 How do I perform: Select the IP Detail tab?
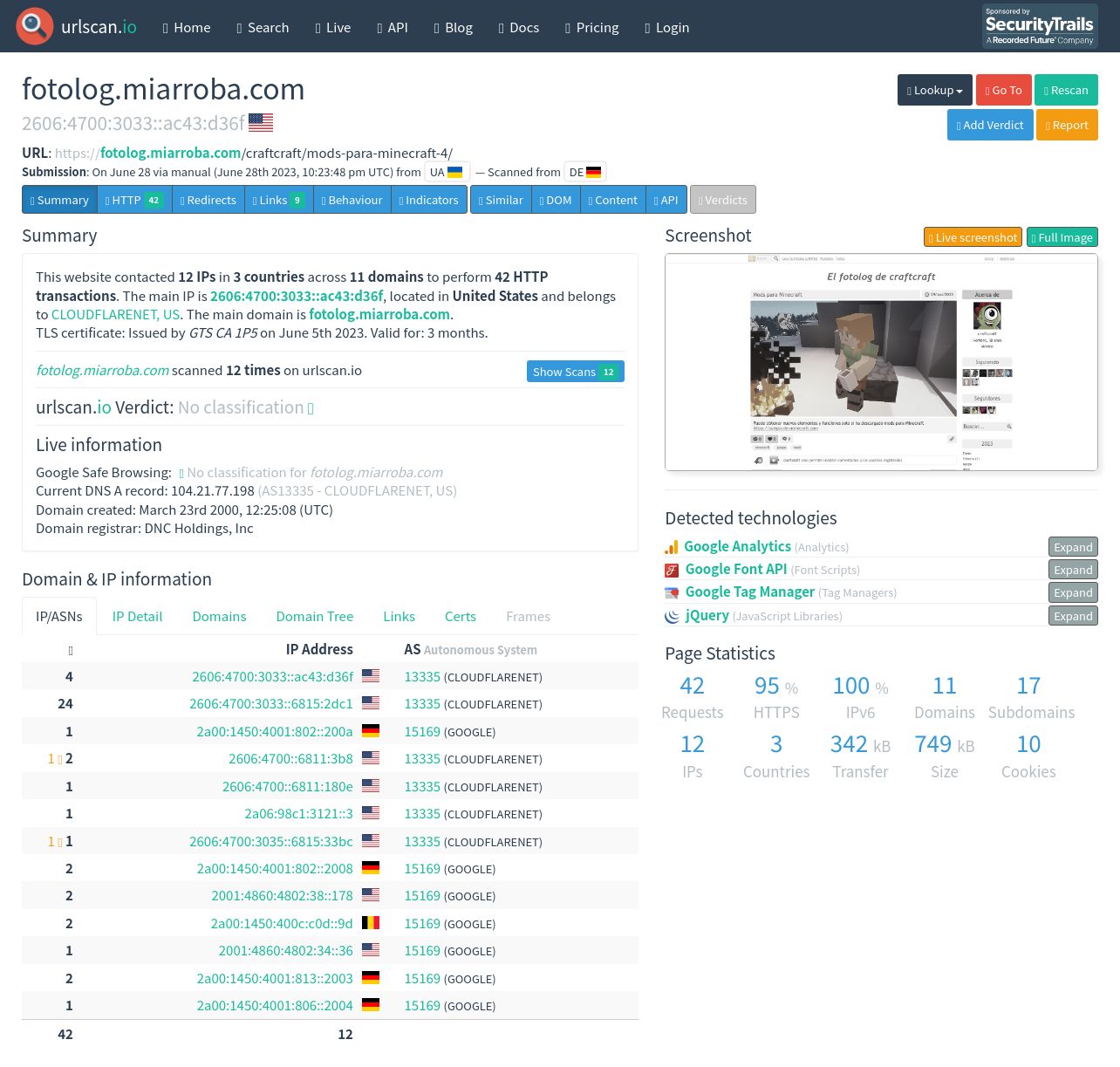137,616
